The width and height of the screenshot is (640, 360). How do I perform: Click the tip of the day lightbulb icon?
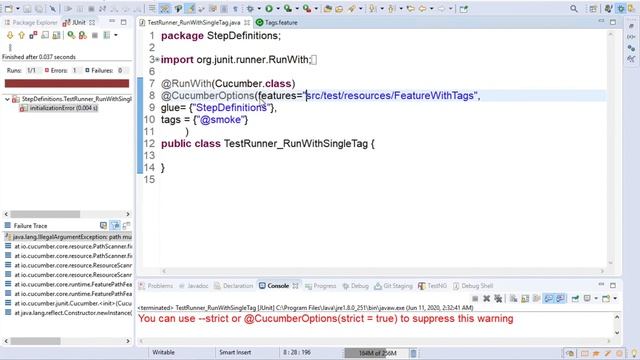click(x=633, y=353)
